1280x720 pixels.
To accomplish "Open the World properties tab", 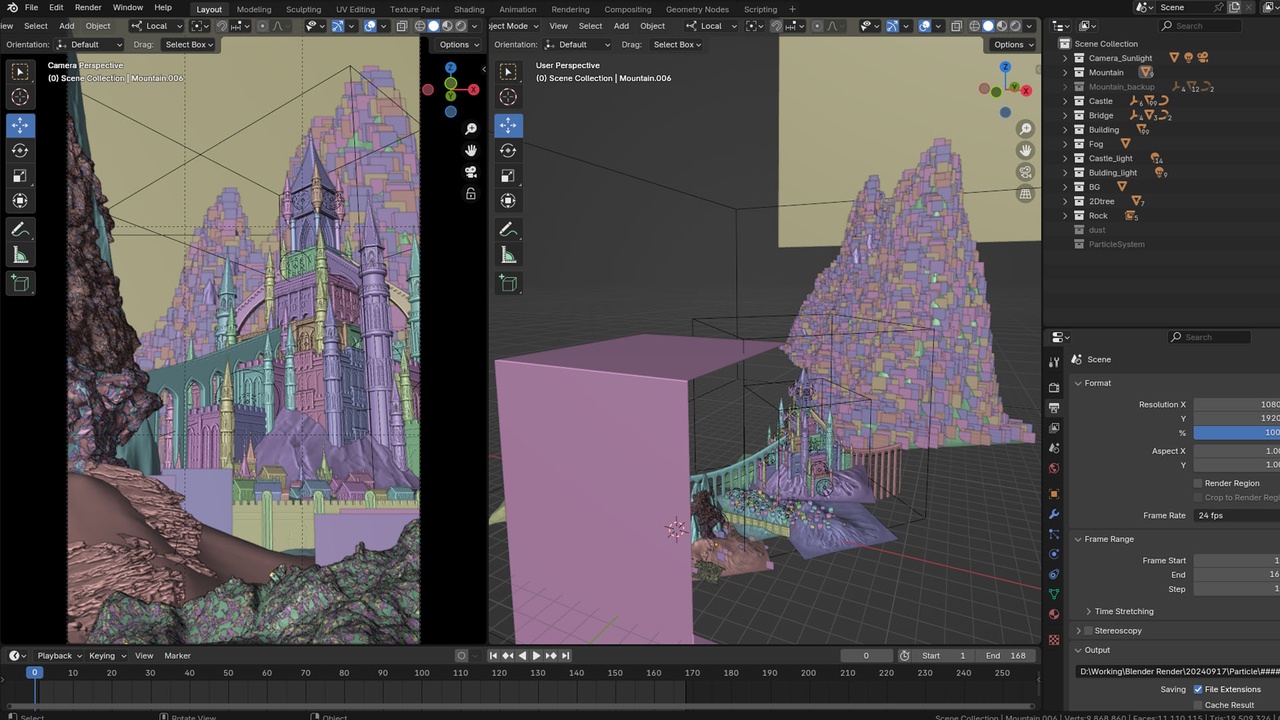I will pos(1054,468).
